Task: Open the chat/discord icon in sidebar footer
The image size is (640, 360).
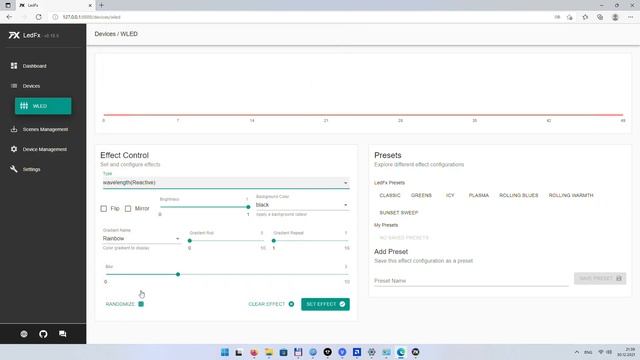Action: point(62,334)
